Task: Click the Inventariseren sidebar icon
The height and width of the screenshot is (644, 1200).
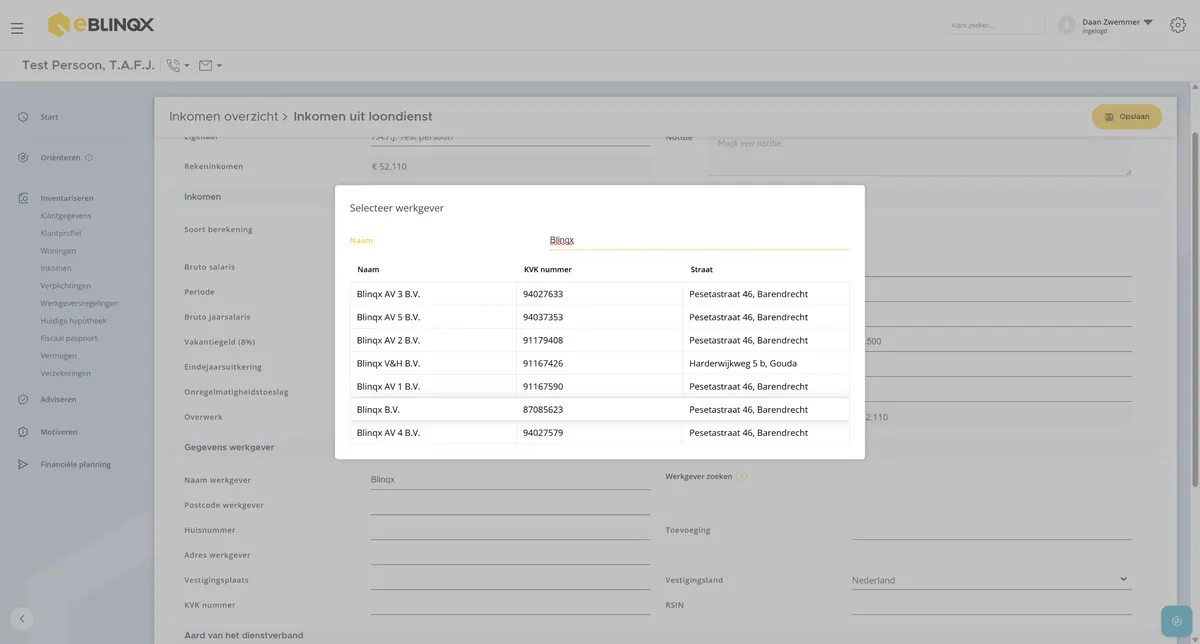Action: [23, 198]
